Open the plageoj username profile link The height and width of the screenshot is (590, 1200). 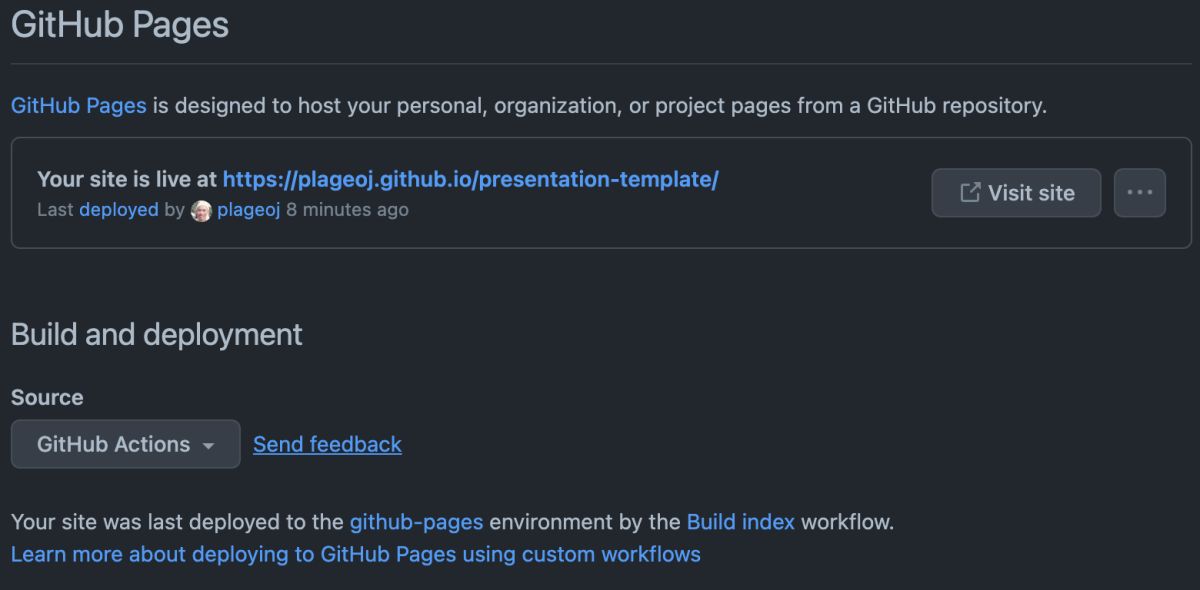pos(248,210)
